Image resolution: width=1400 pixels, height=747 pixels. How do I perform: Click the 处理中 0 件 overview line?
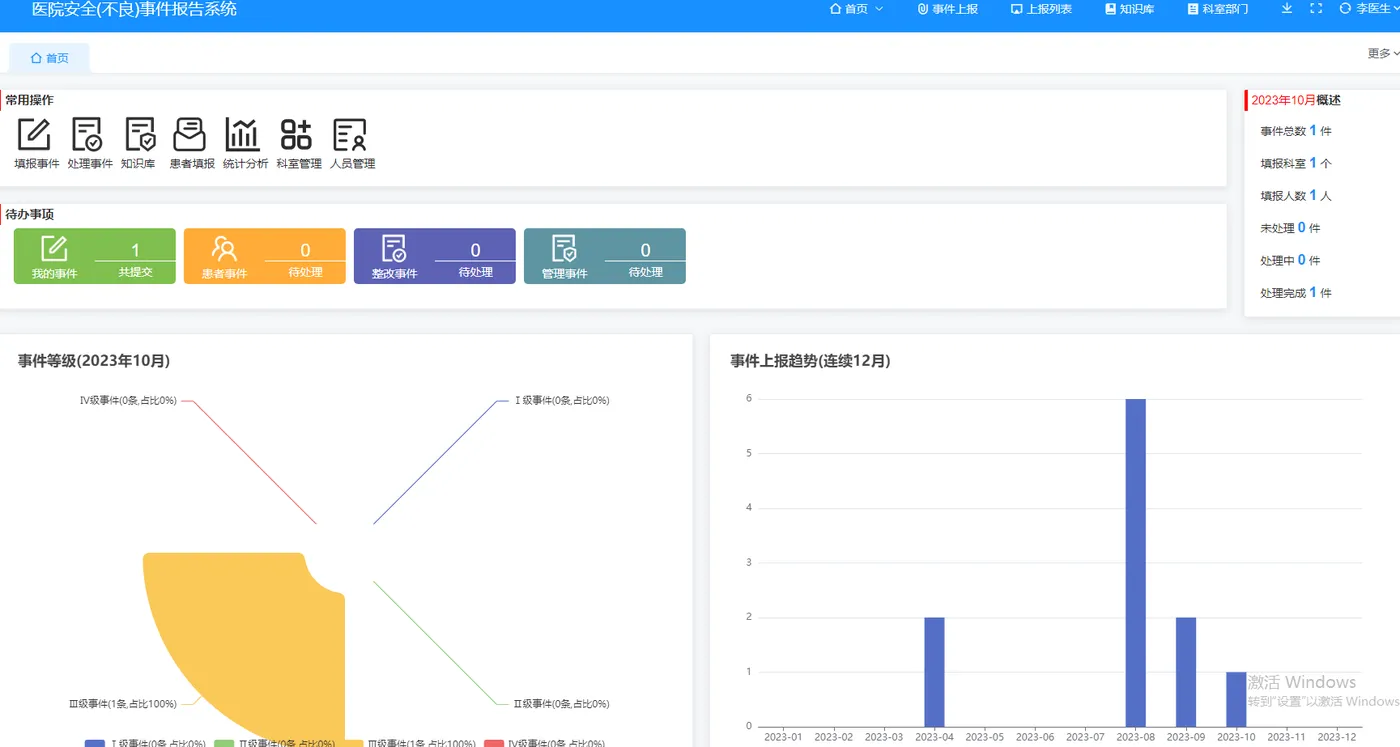1290,260
